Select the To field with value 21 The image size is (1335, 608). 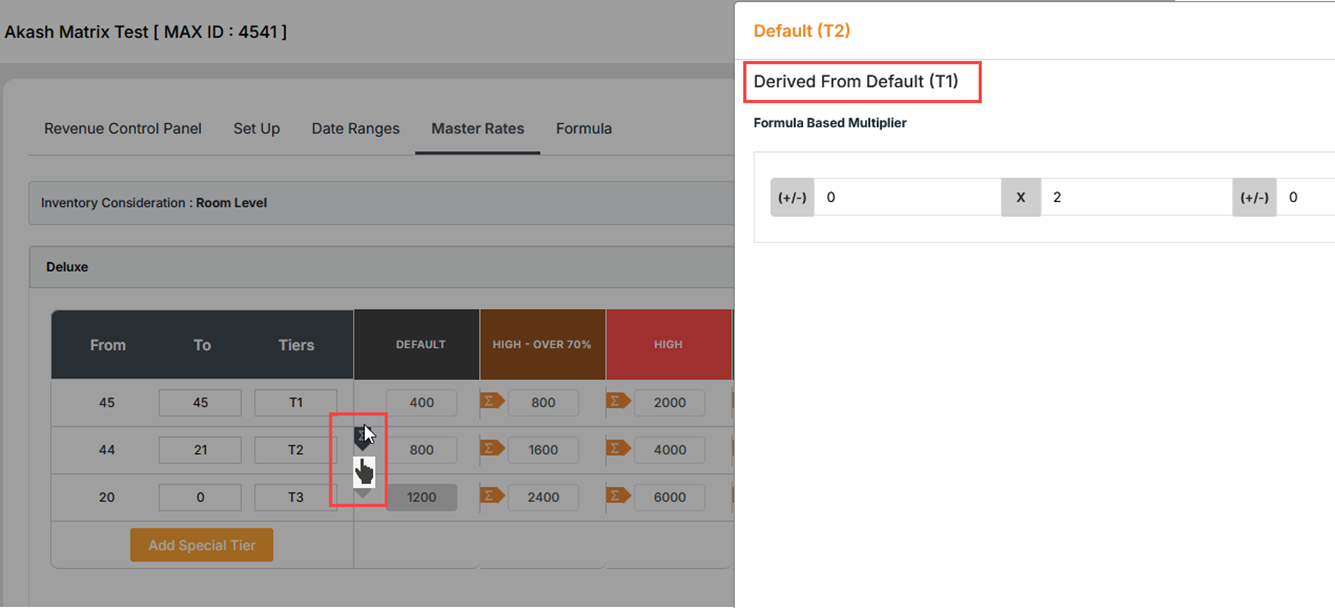pyautogui.click(x=200, y=450)
